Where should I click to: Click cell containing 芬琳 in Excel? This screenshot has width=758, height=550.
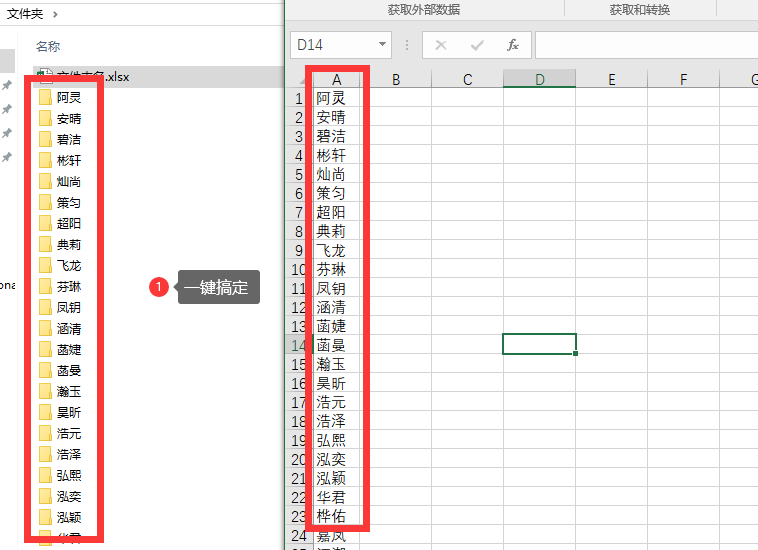coord(337,269)
